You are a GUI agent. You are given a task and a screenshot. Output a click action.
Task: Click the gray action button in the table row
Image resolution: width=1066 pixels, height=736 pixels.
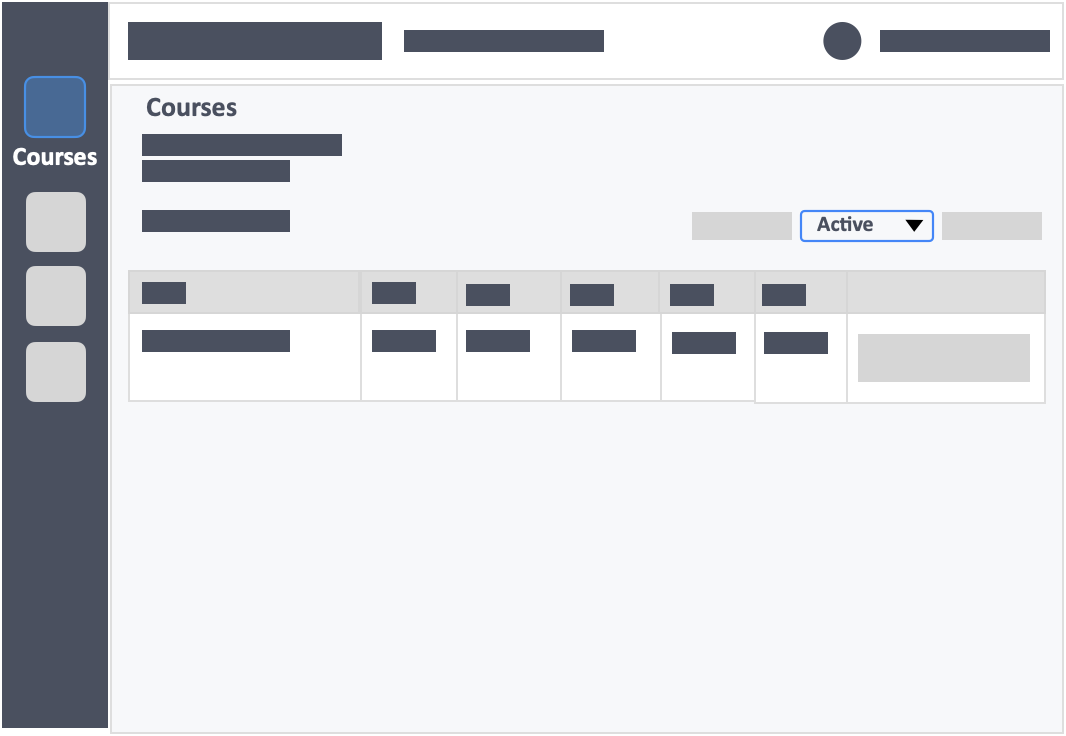[944, 357]
